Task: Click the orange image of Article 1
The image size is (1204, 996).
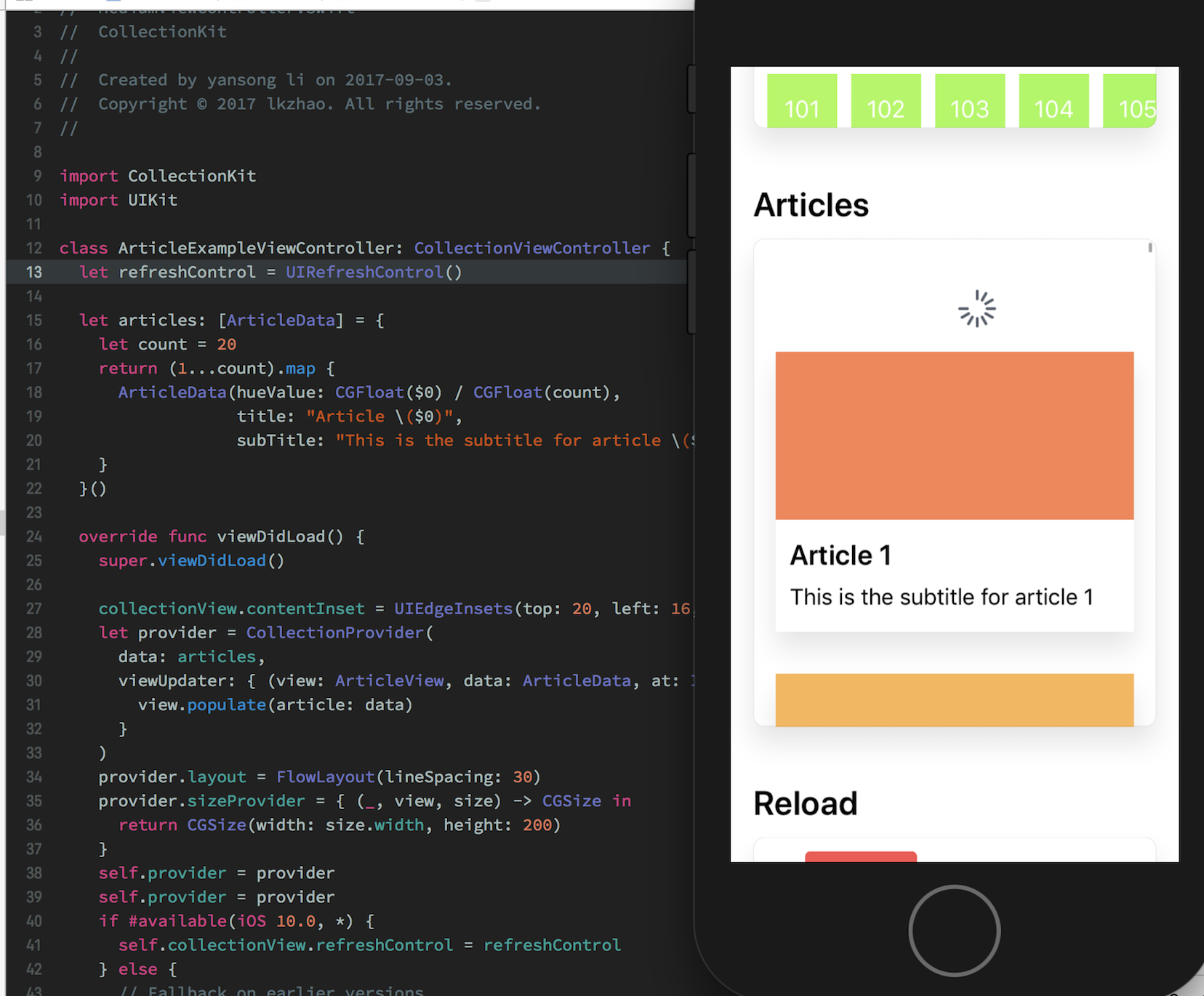Action: click(954, 435)
